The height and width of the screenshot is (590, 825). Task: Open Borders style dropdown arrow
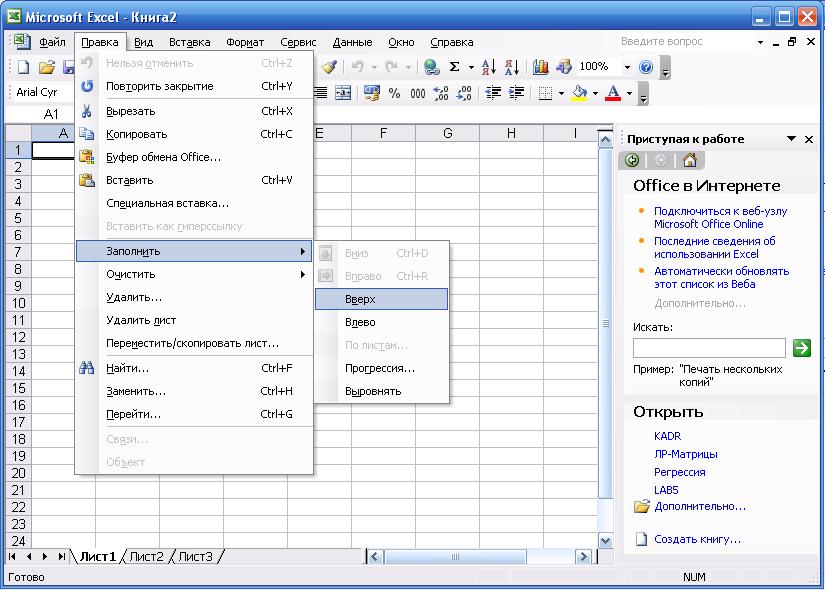click(x=561, y=94)
